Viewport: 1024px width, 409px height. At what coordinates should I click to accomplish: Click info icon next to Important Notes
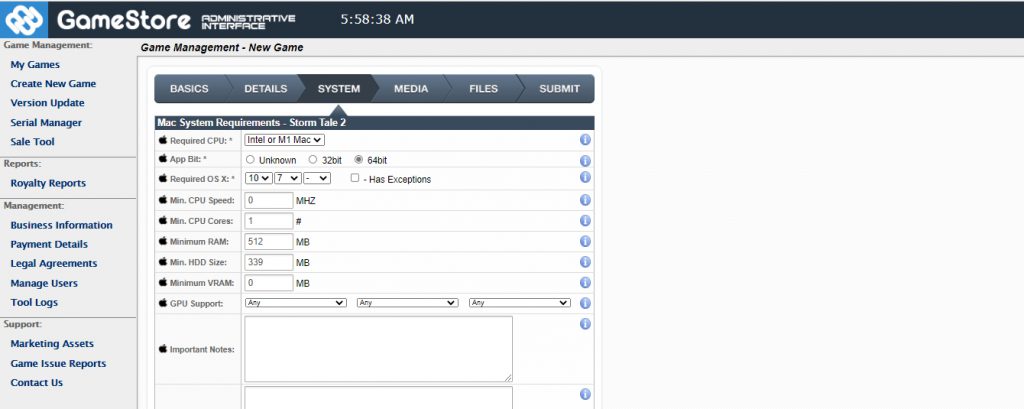(585, 324)
